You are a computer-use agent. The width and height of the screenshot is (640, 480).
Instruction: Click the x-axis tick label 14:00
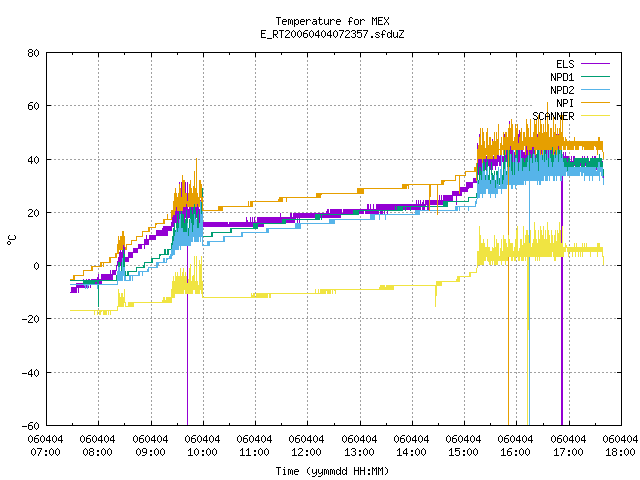(411, 452)
